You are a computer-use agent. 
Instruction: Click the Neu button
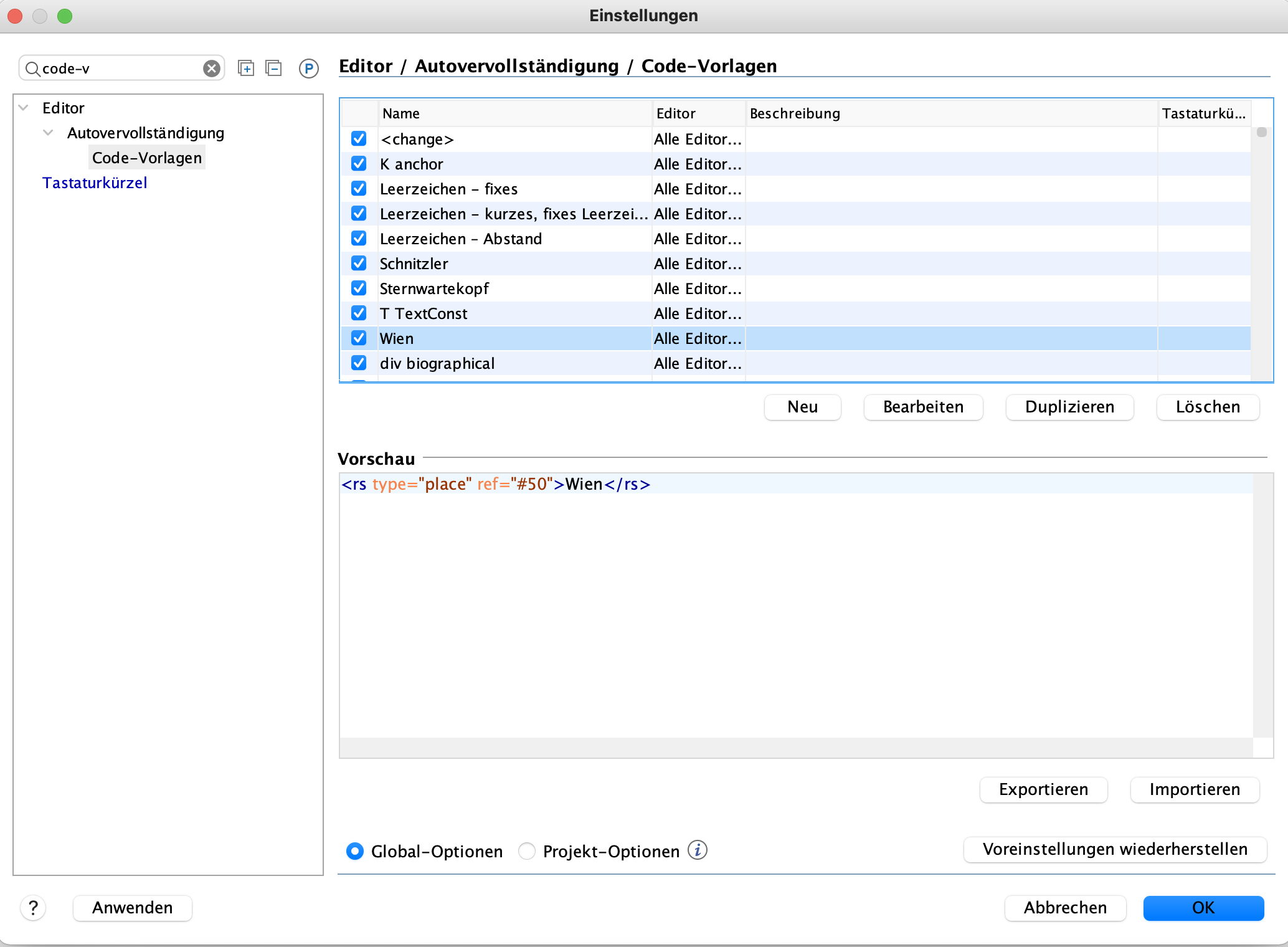pyautogui.click(x=803, y=407)
